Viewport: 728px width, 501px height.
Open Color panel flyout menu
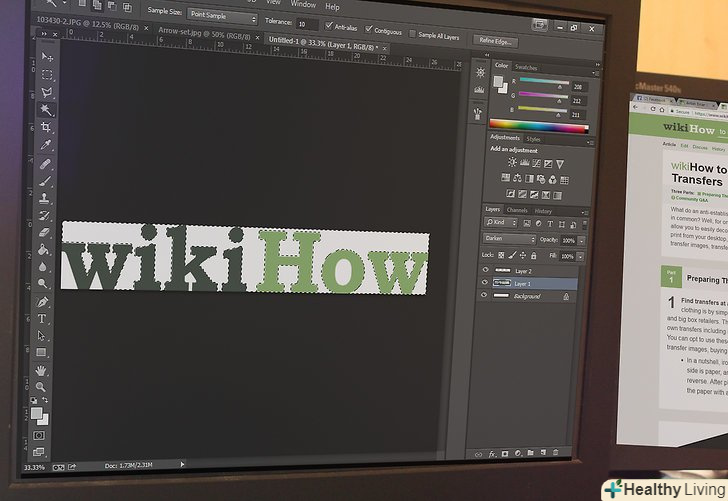[x=595, y=73]
